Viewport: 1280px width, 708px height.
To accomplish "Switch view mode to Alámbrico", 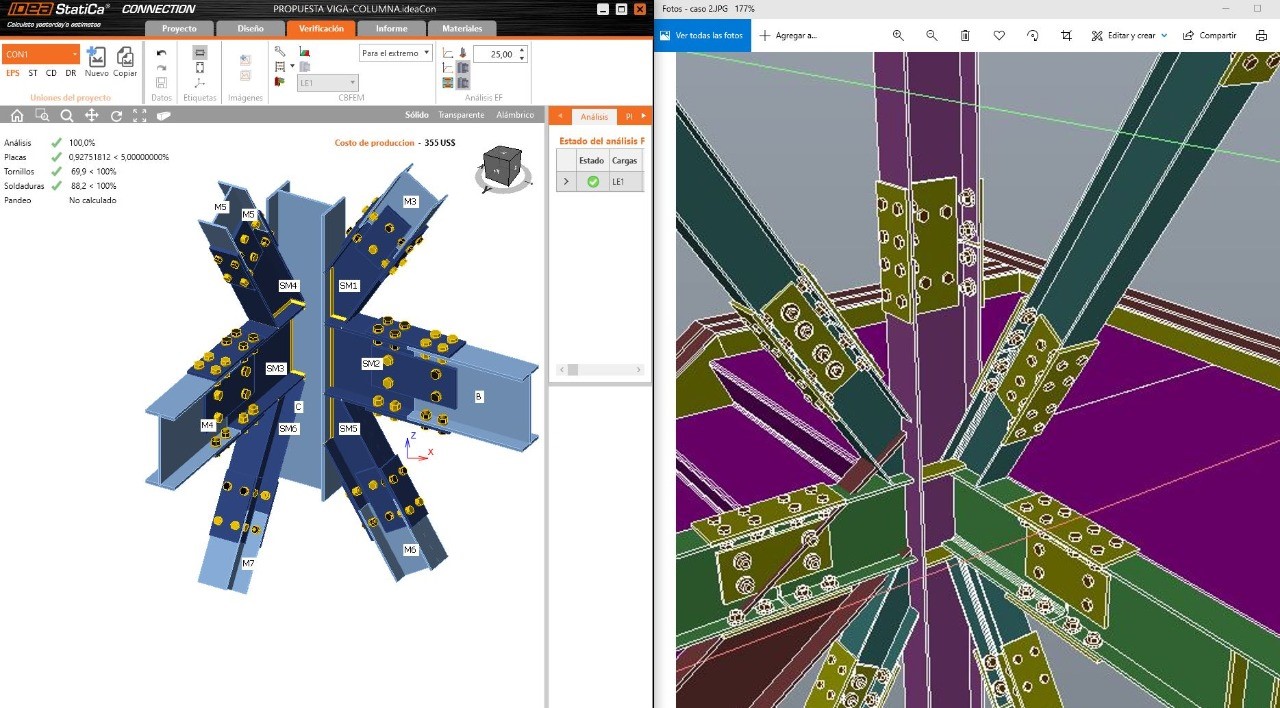I will pyautogui.click(x=515, y=115).
